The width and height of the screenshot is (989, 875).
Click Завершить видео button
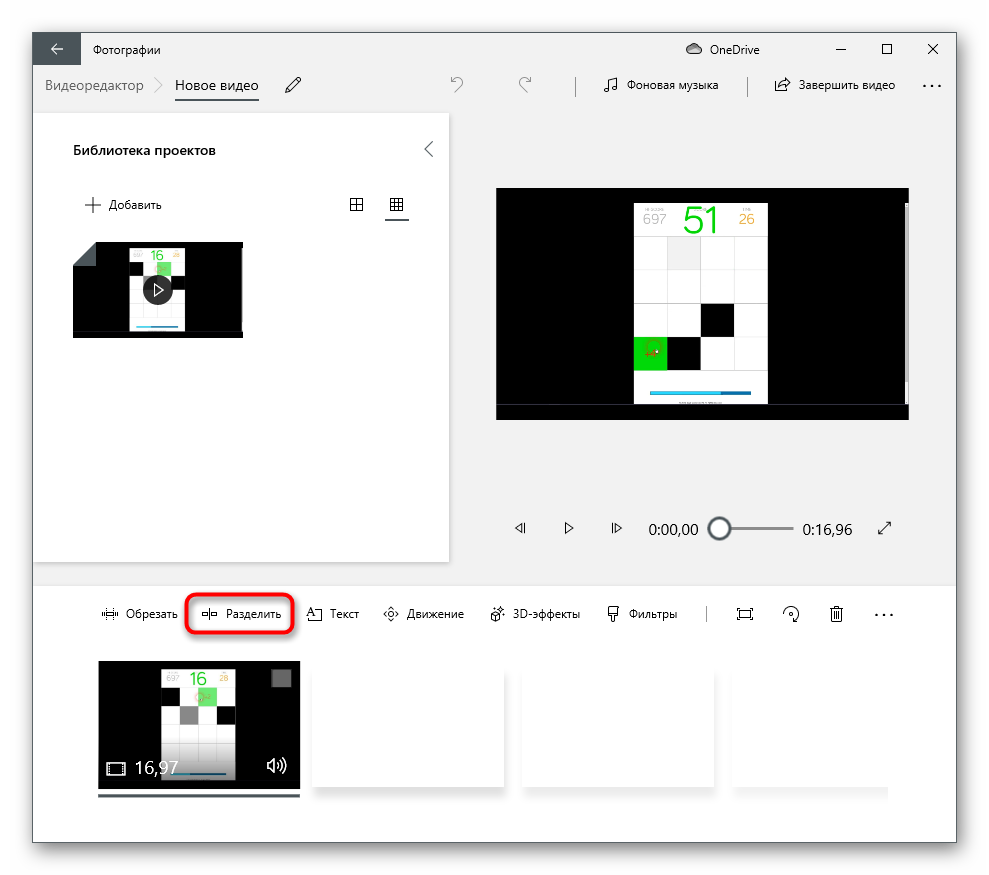pyautogui.click(x=835, y=85)
